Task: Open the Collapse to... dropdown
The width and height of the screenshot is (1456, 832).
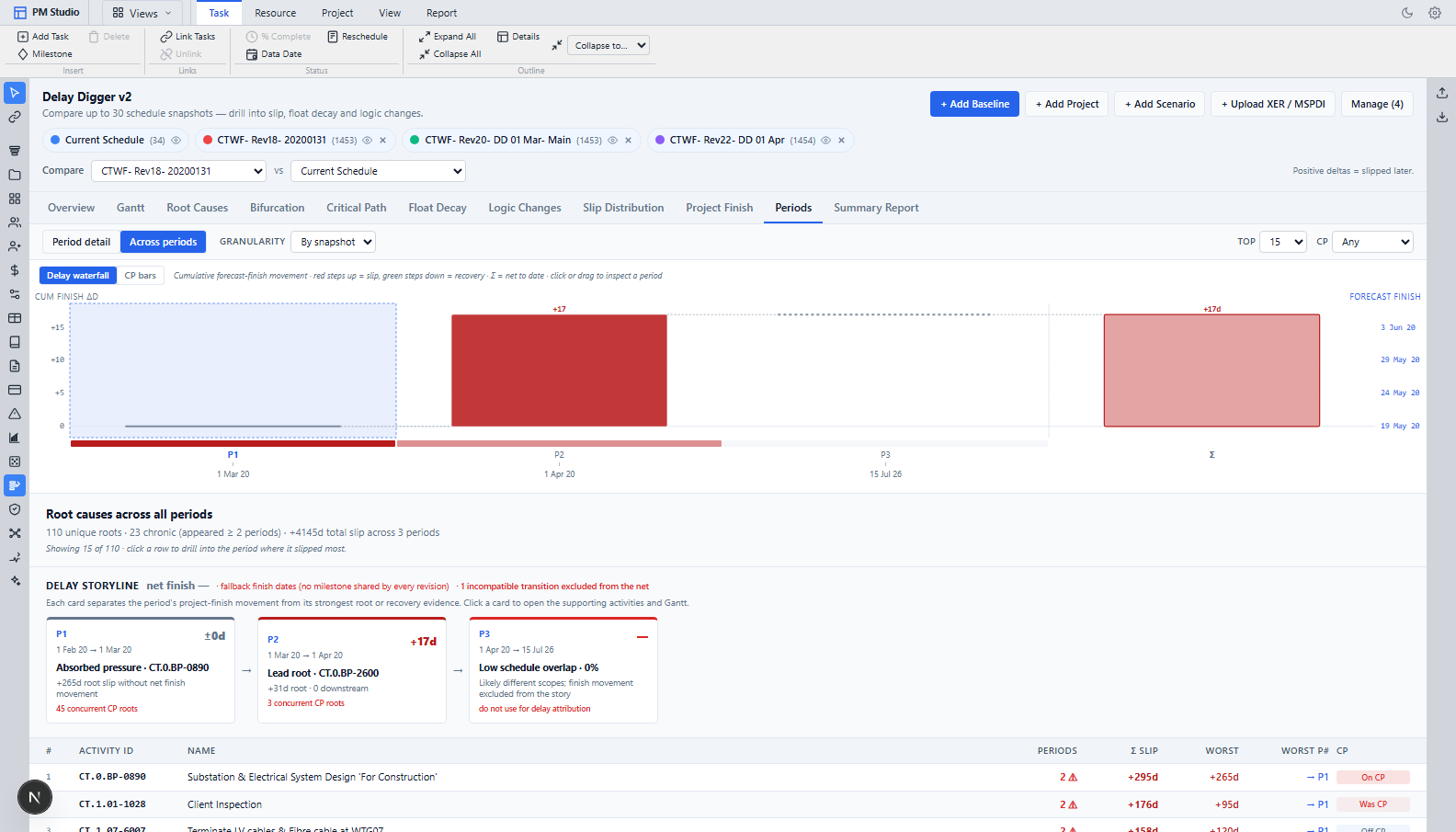Action: (609, 45)
